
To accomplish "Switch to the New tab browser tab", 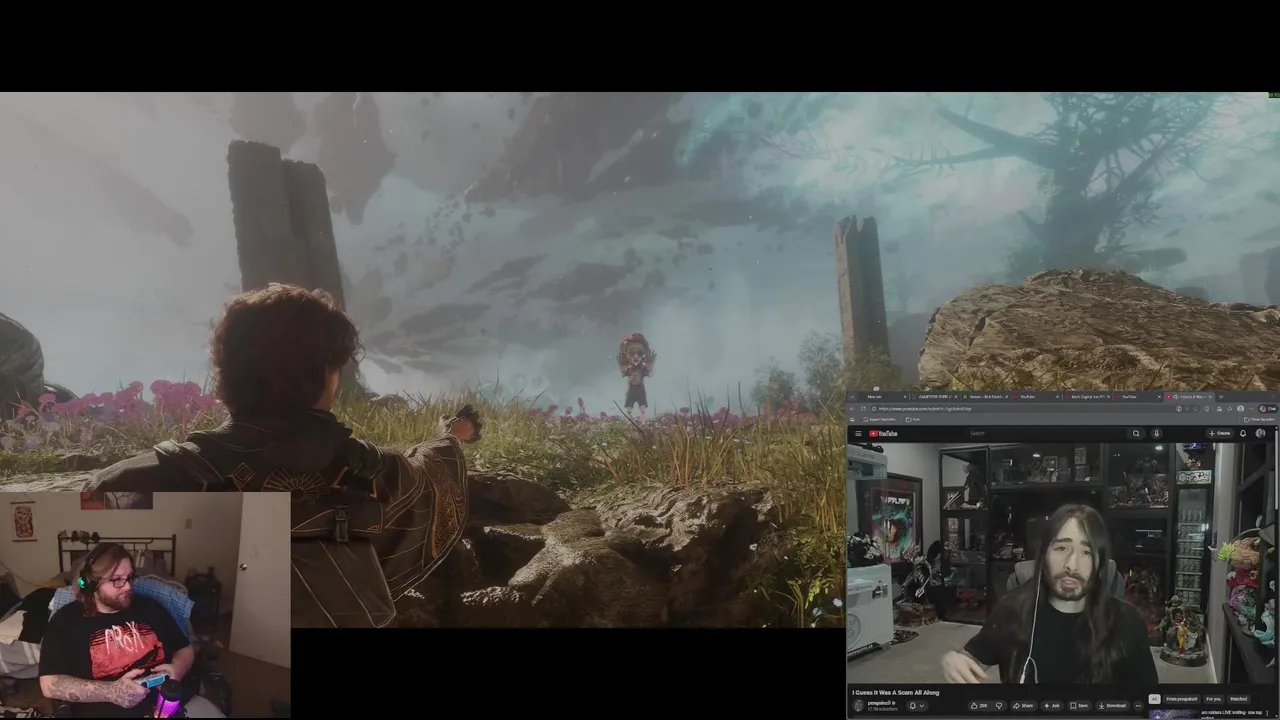I will tap(884, 396).
